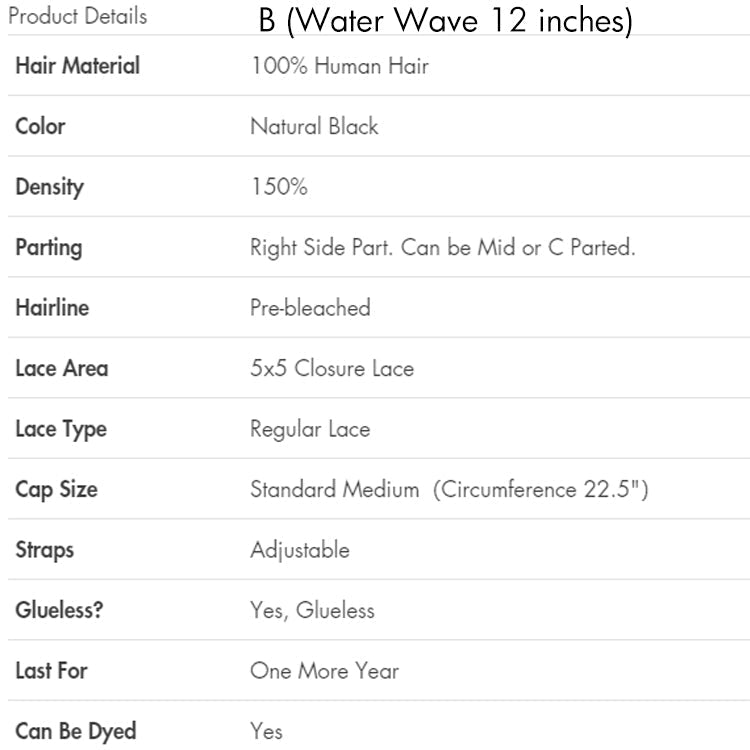Click the Hairline label
This screenshot has height=750, width=750.
(52, 308)
